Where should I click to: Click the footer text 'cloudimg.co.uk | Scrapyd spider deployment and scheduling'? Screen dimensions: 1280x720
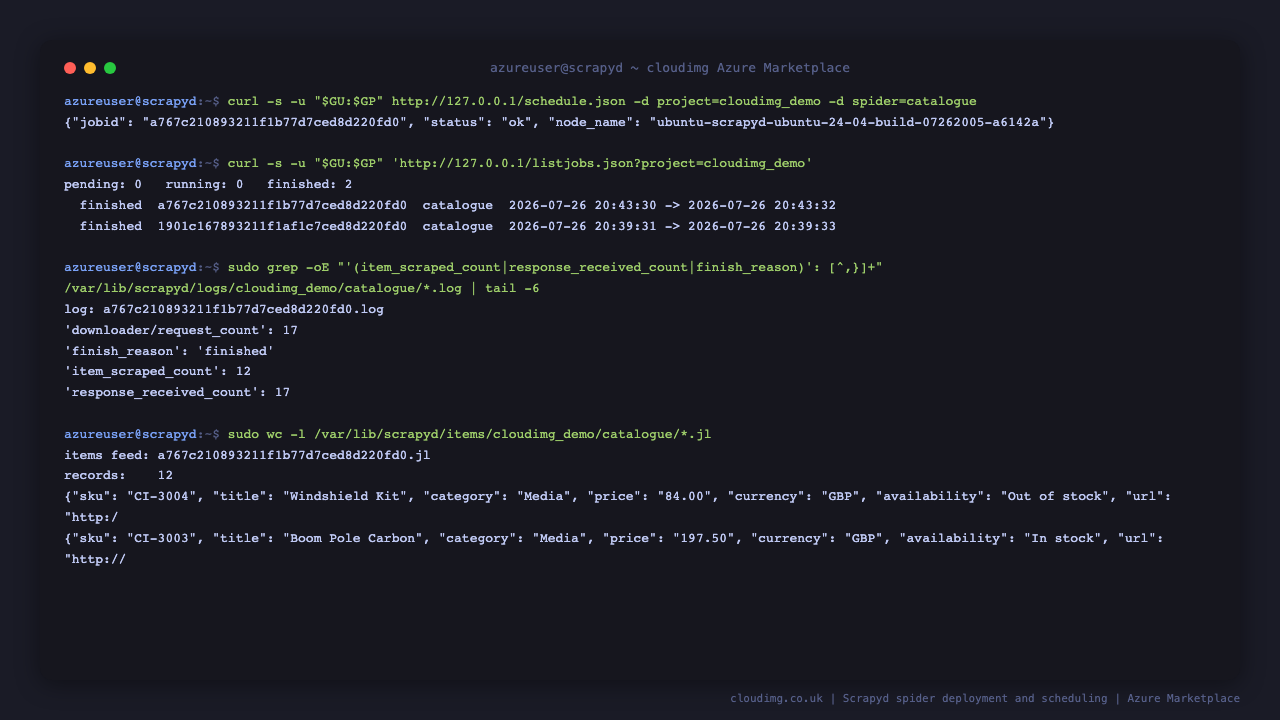919,698
